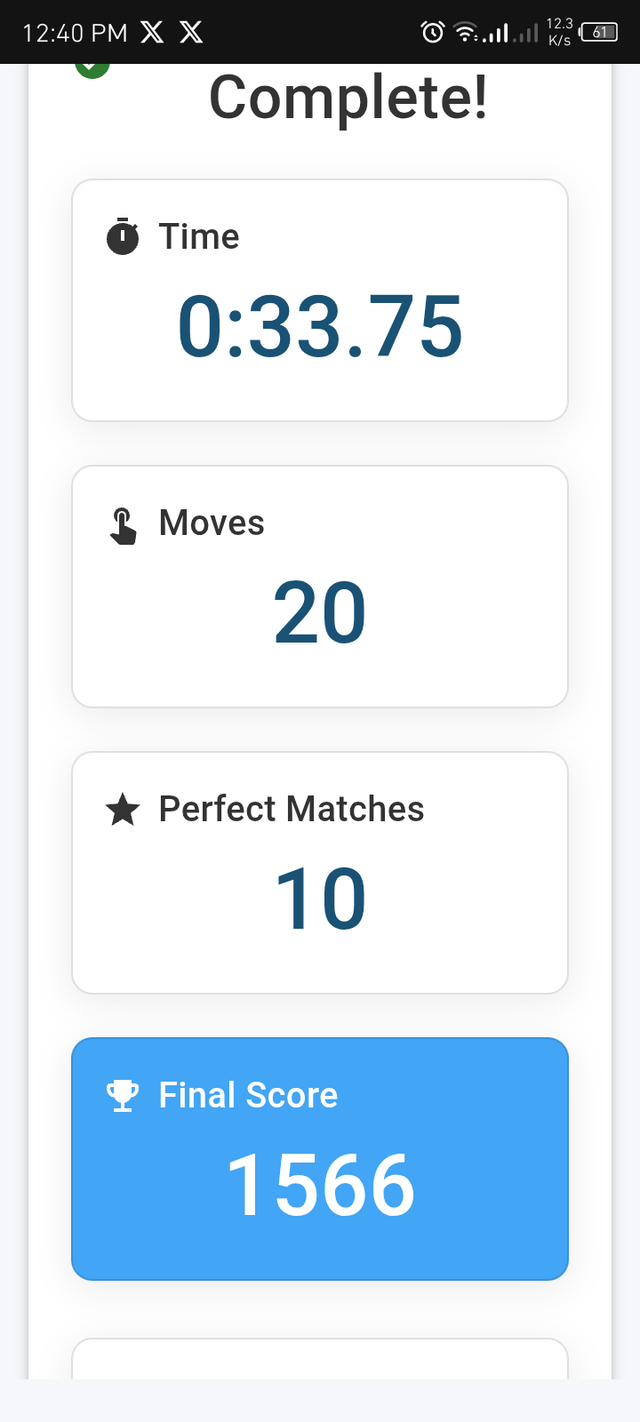Tap the X notification icon nearest the clock
This screenshot has width=640, height=1422.
coord(152,32)
